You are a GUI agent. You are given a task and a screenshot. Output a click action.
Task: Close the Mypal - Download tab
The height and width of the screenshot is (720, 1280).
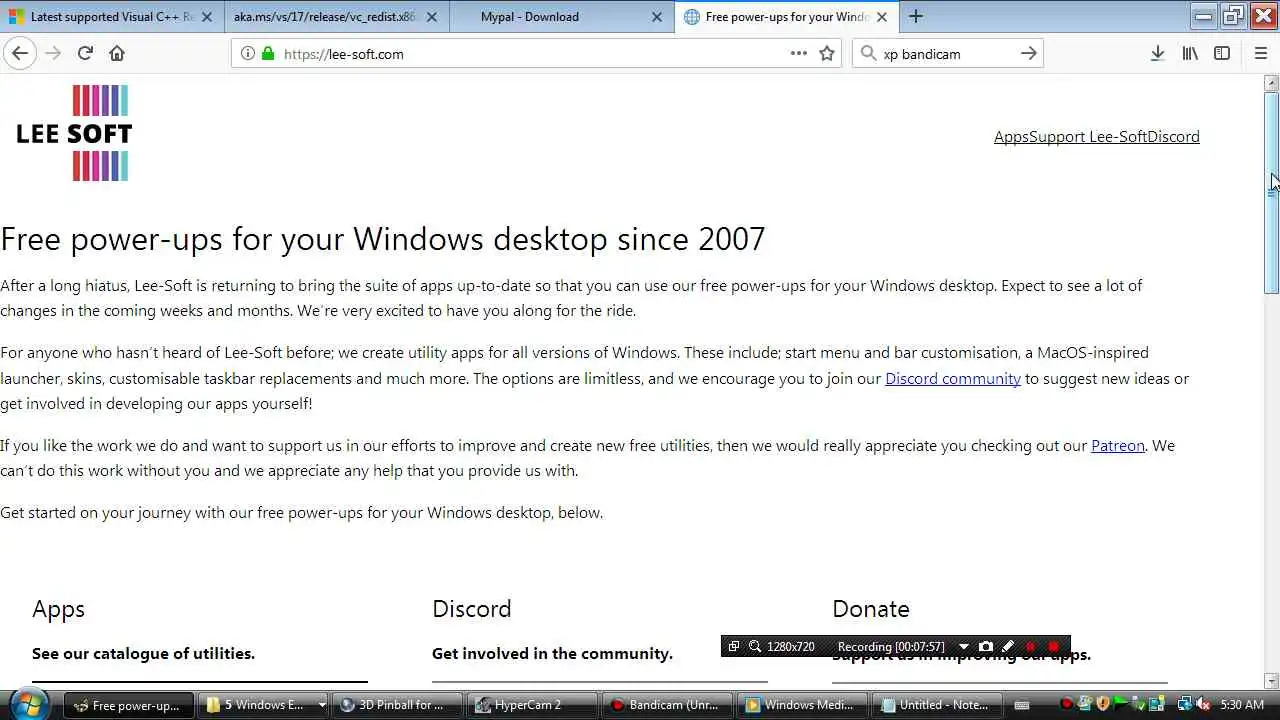click(656, 17)
